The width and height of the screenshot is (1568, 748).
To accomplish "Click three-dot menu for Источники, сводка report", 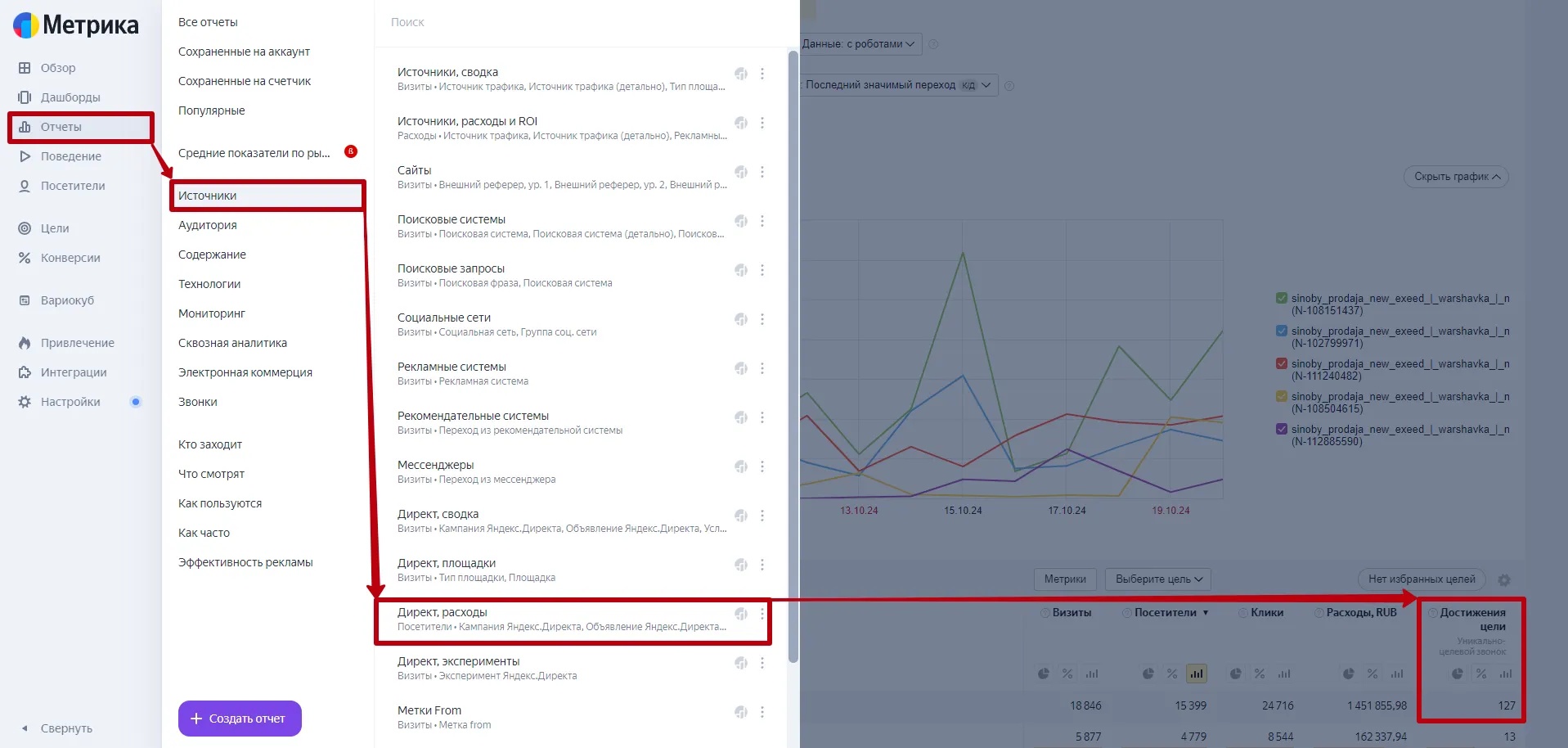I will click(762, 74).
